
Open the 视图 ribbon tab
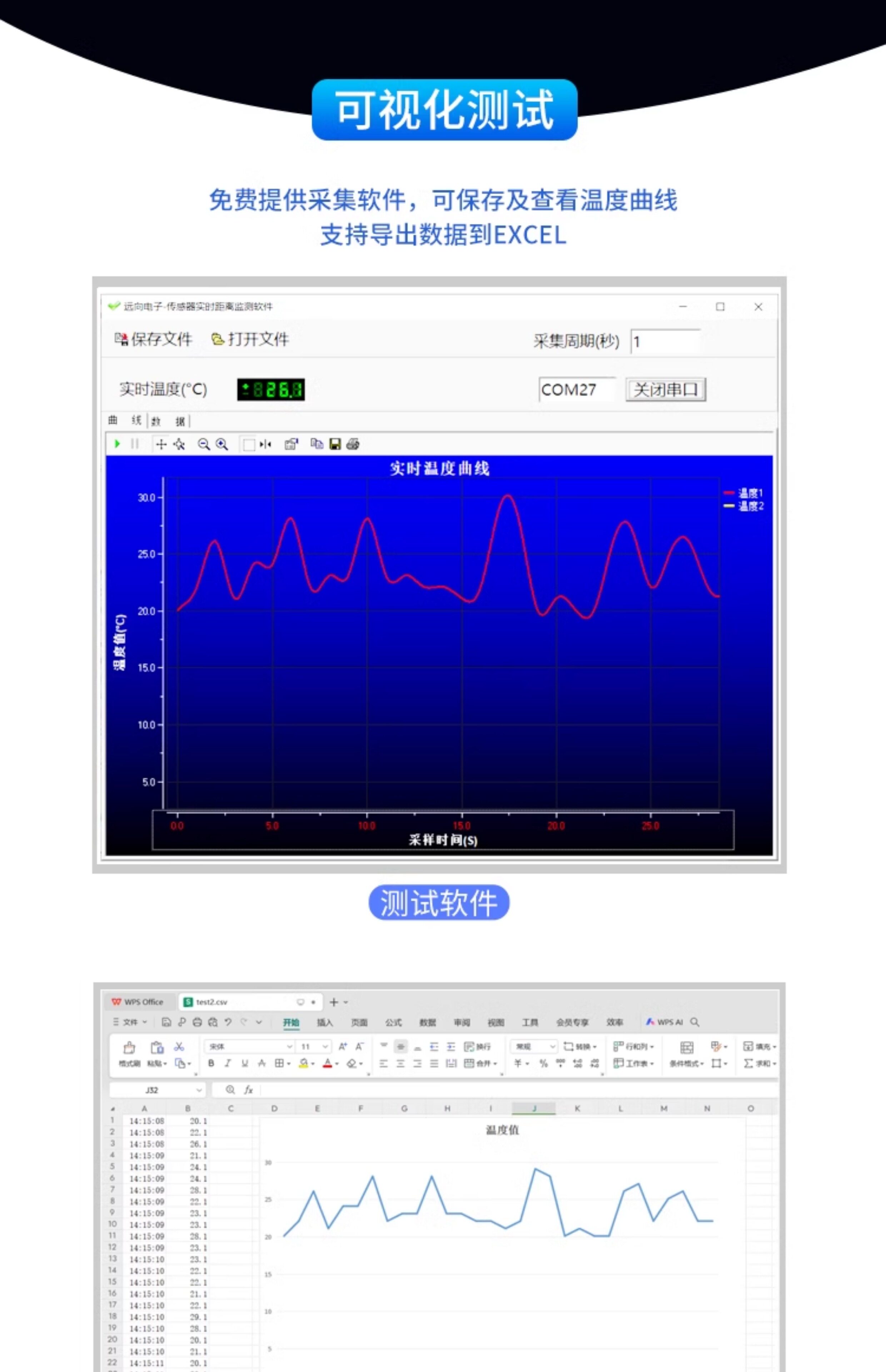point(496,1022)
